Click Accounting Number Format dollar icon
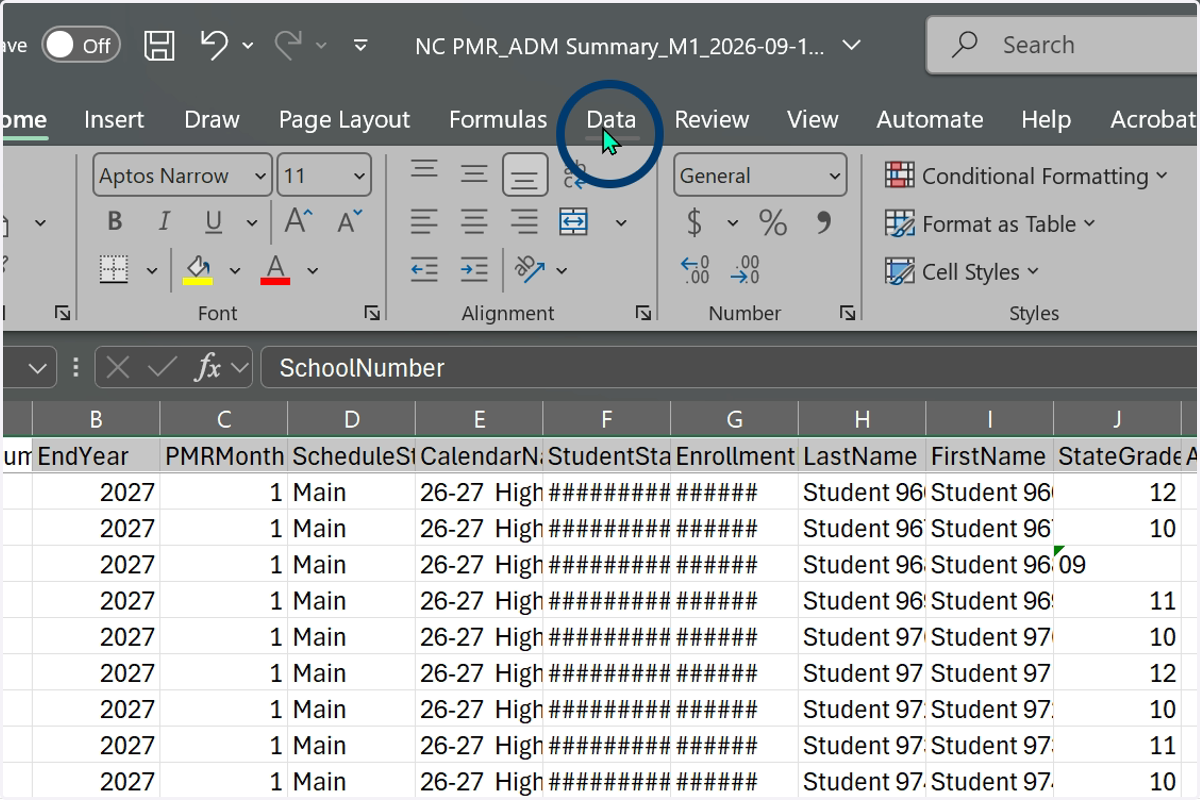This screenshot has height=800, width=1200. pyautogui.click(x=694, y=222)
